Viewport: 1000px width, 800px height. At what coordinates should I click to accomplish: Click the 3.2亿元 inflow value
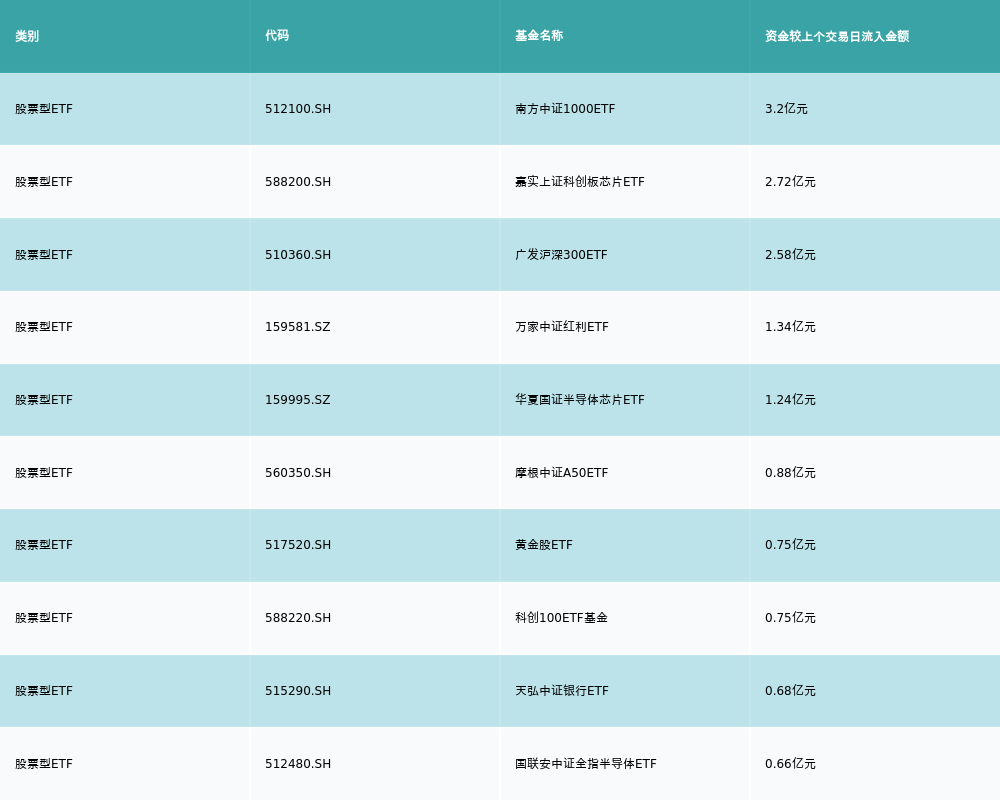786,109
